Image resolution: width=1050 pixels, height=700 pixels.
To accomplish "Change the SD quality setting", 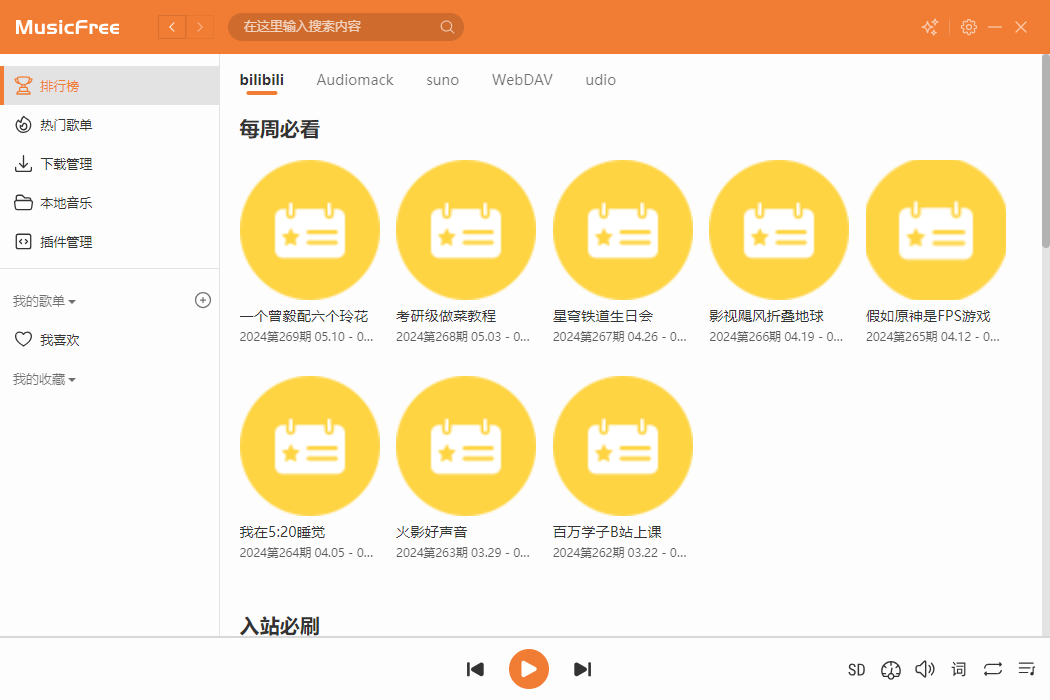I will 856,670.
